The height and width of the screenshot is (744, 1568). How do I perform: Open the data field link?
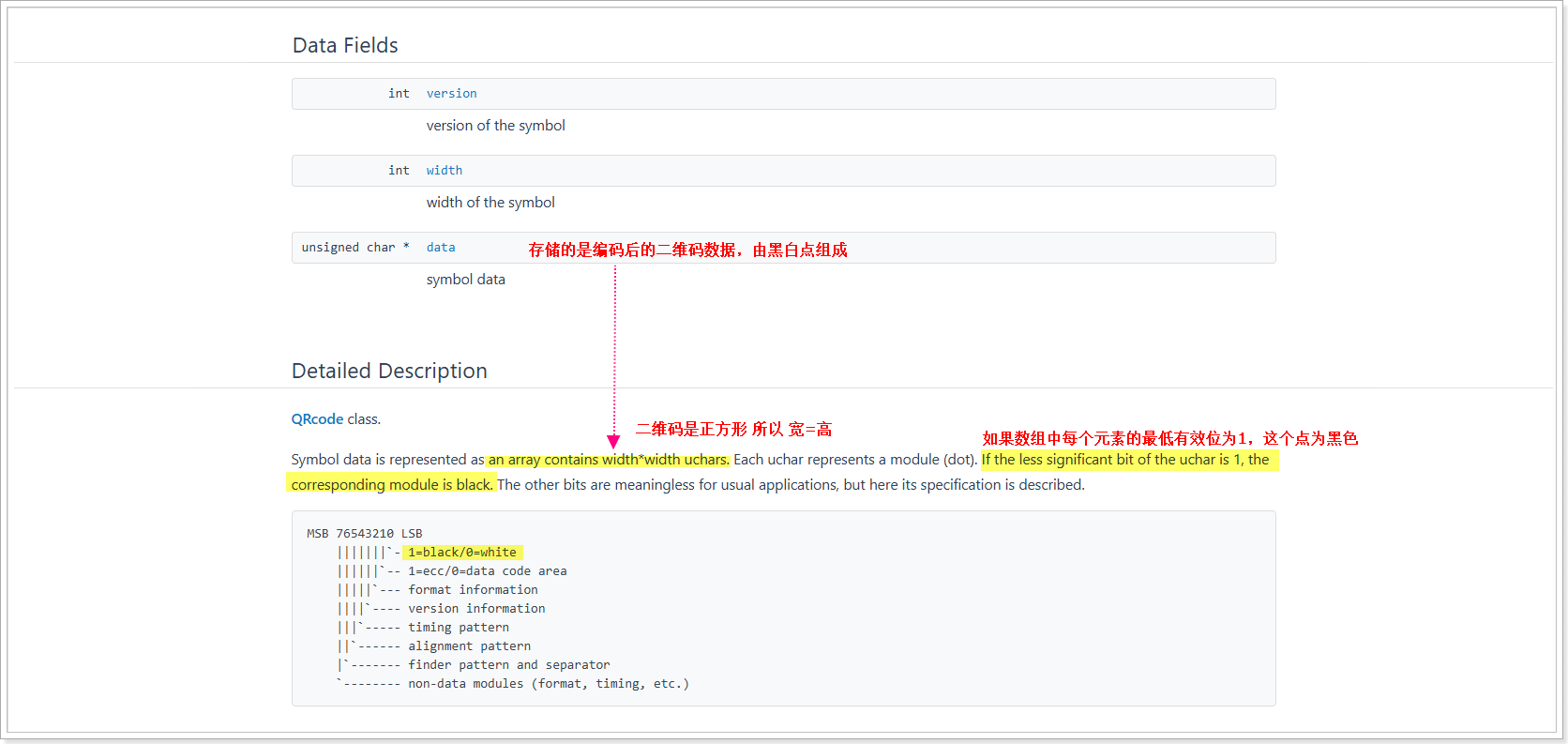coord(441,248)
